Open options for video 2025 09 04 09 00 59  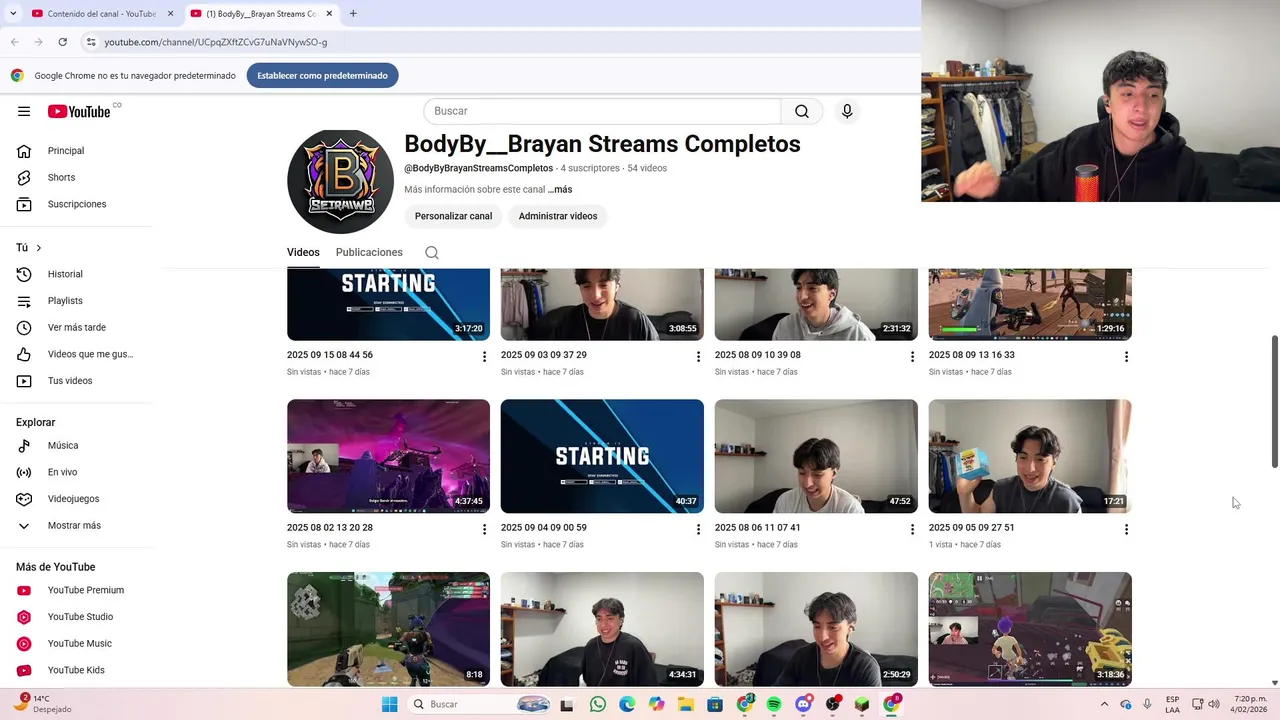[698, 530]
